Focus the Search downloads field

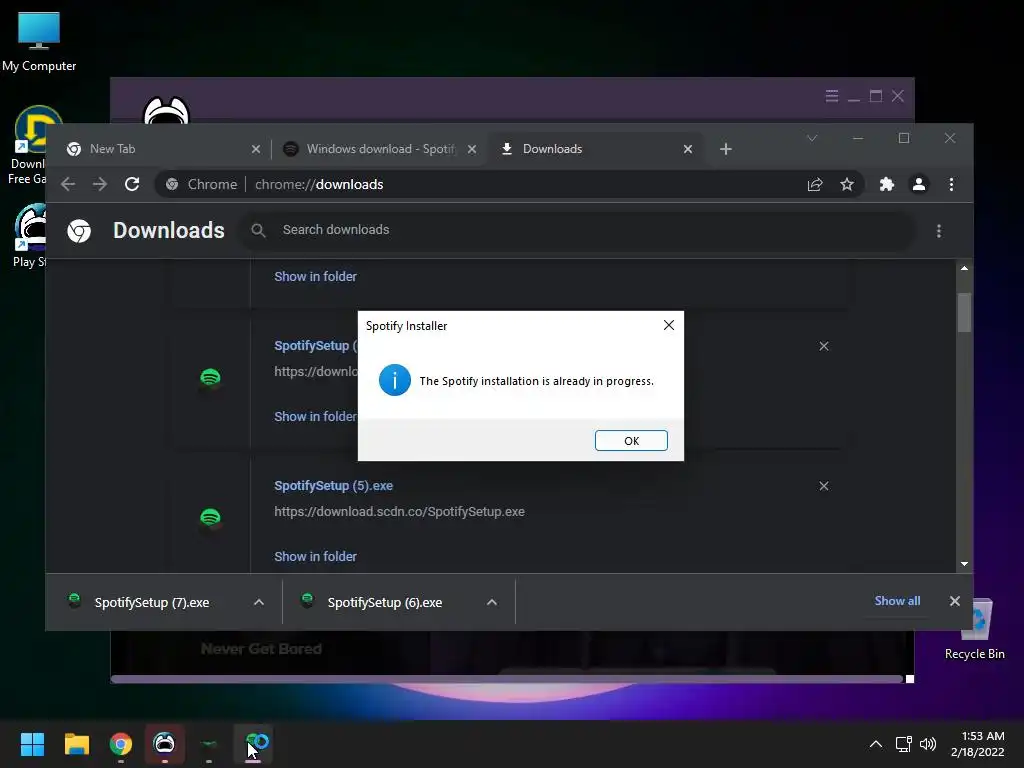coord(578,230)
